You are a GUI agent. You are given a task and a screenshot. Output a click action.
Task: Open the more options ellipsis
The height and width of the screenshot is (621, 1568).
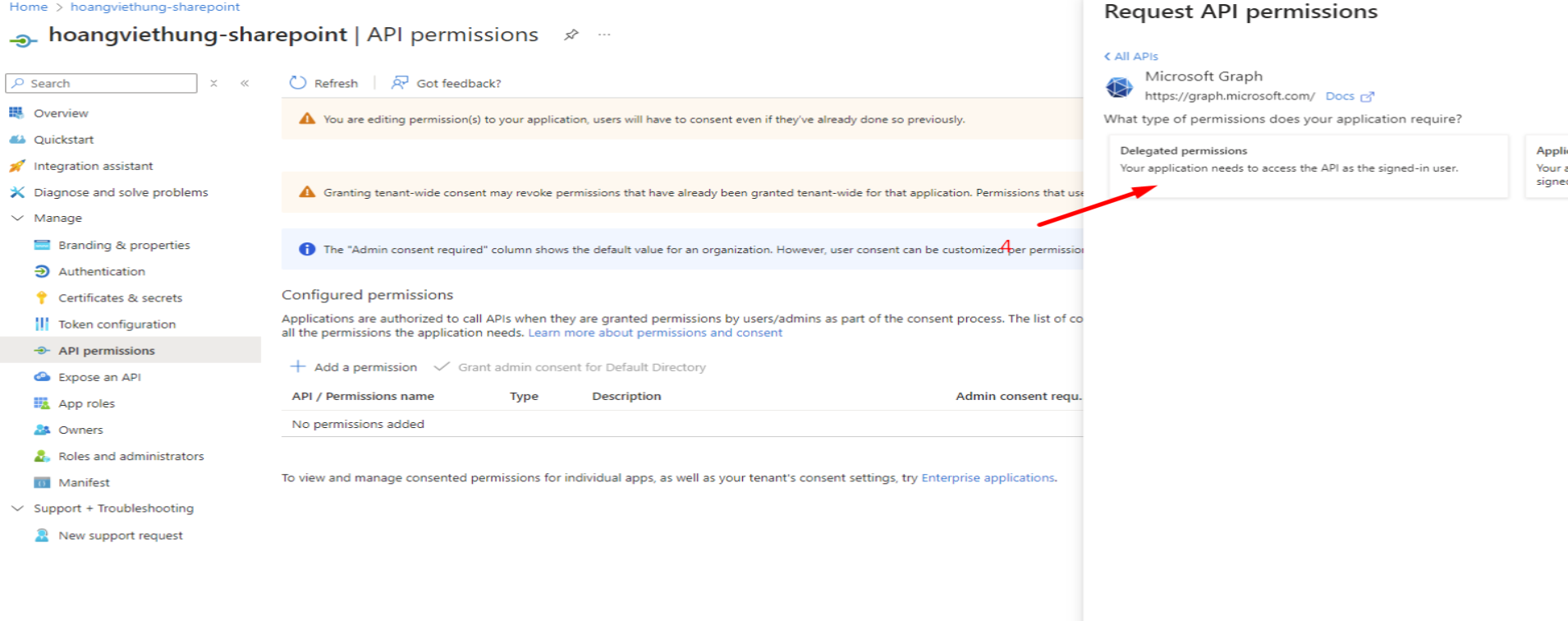click(x=604, y=34)
